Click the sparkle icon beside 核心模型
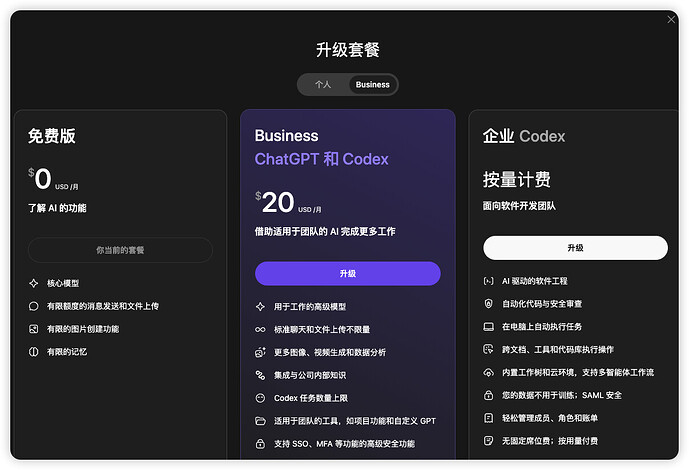The height and width of the screenshot is (470, 689). [x=34, y=283]
